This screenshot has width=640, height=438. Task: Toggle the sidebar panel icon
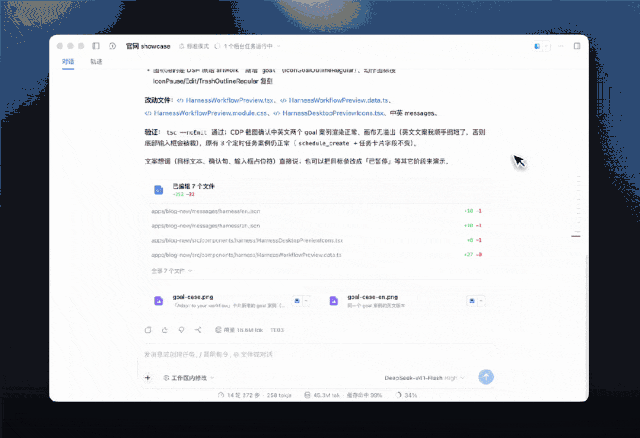[96, 46]
